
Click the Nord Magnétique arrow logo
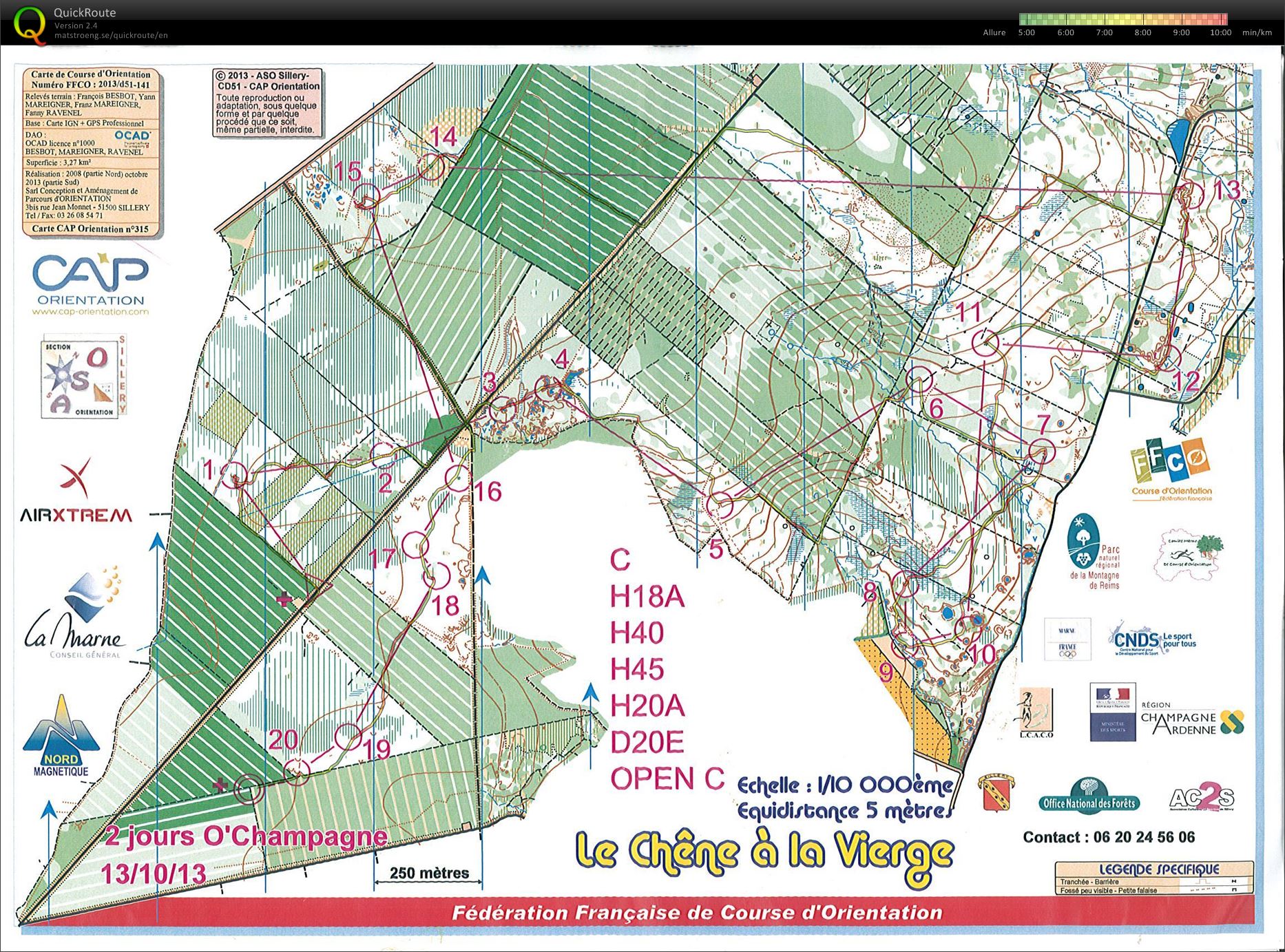click(x=61, y=737)
